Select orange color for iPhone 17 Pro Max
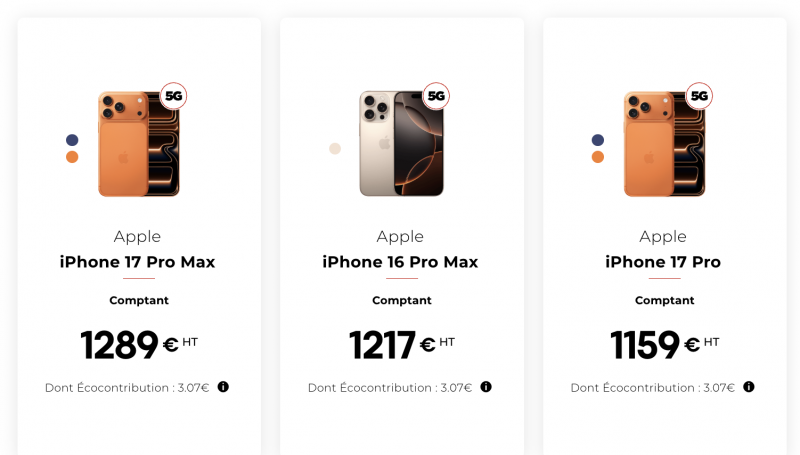800x455 pixels. click(x=72, y=157)
